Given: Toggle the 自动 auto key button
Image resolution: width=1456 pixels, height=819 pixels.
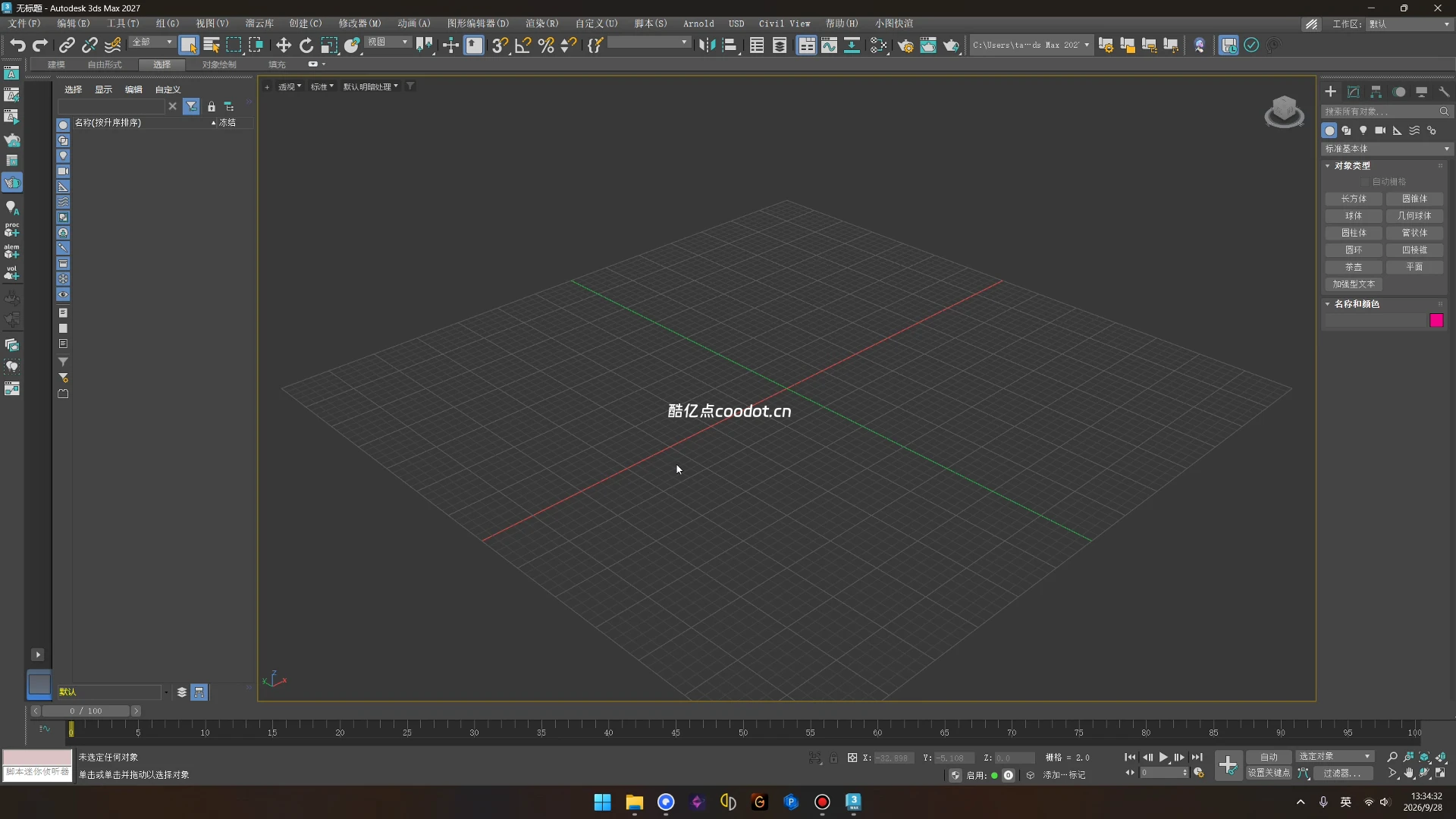Looking at the screenshot, I should pyautogui.click(x=1269, y=757).
